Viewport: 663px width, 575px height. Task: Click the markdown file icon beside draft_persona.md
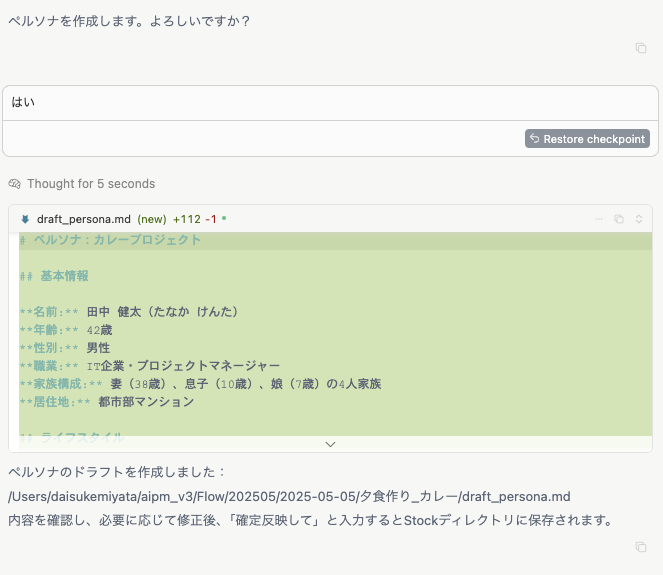click(25, 219)
